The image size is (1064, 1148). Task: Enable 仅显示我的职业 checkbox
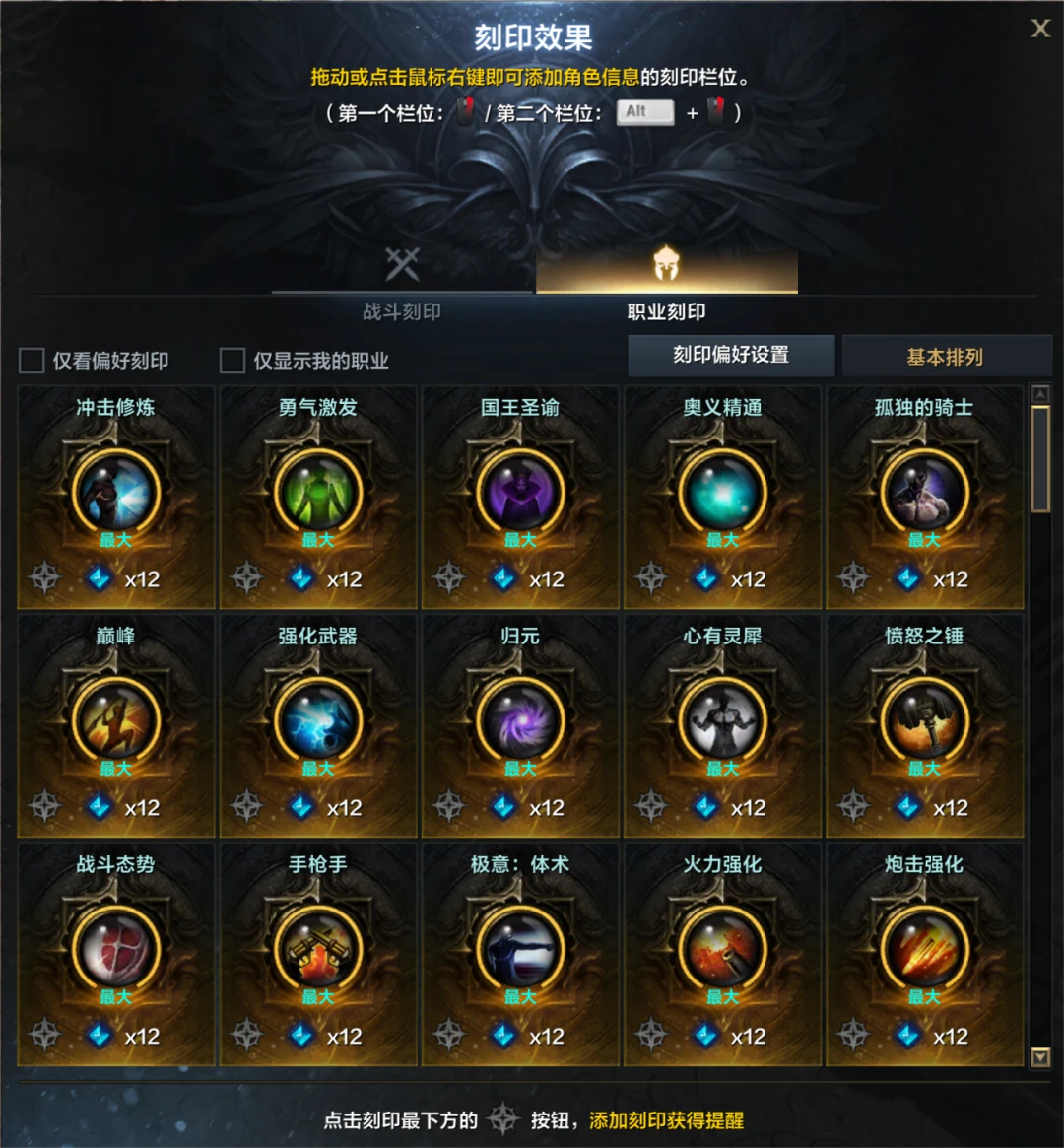click(x=232, y=361)
